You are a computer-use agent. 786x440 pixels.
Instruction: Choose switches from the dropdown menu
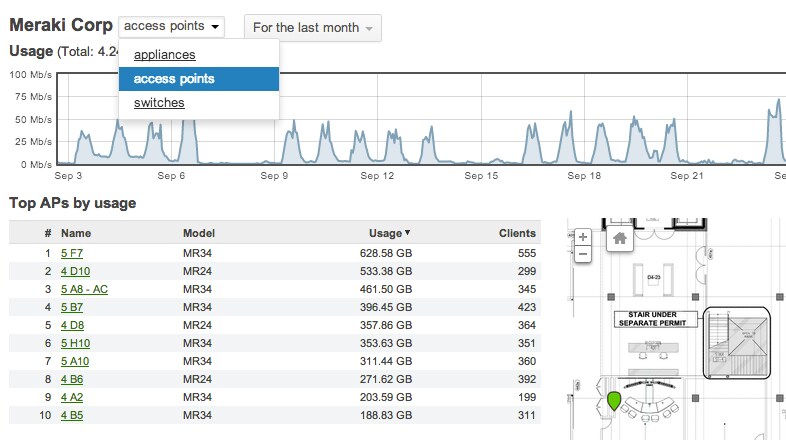coord(159,103)
